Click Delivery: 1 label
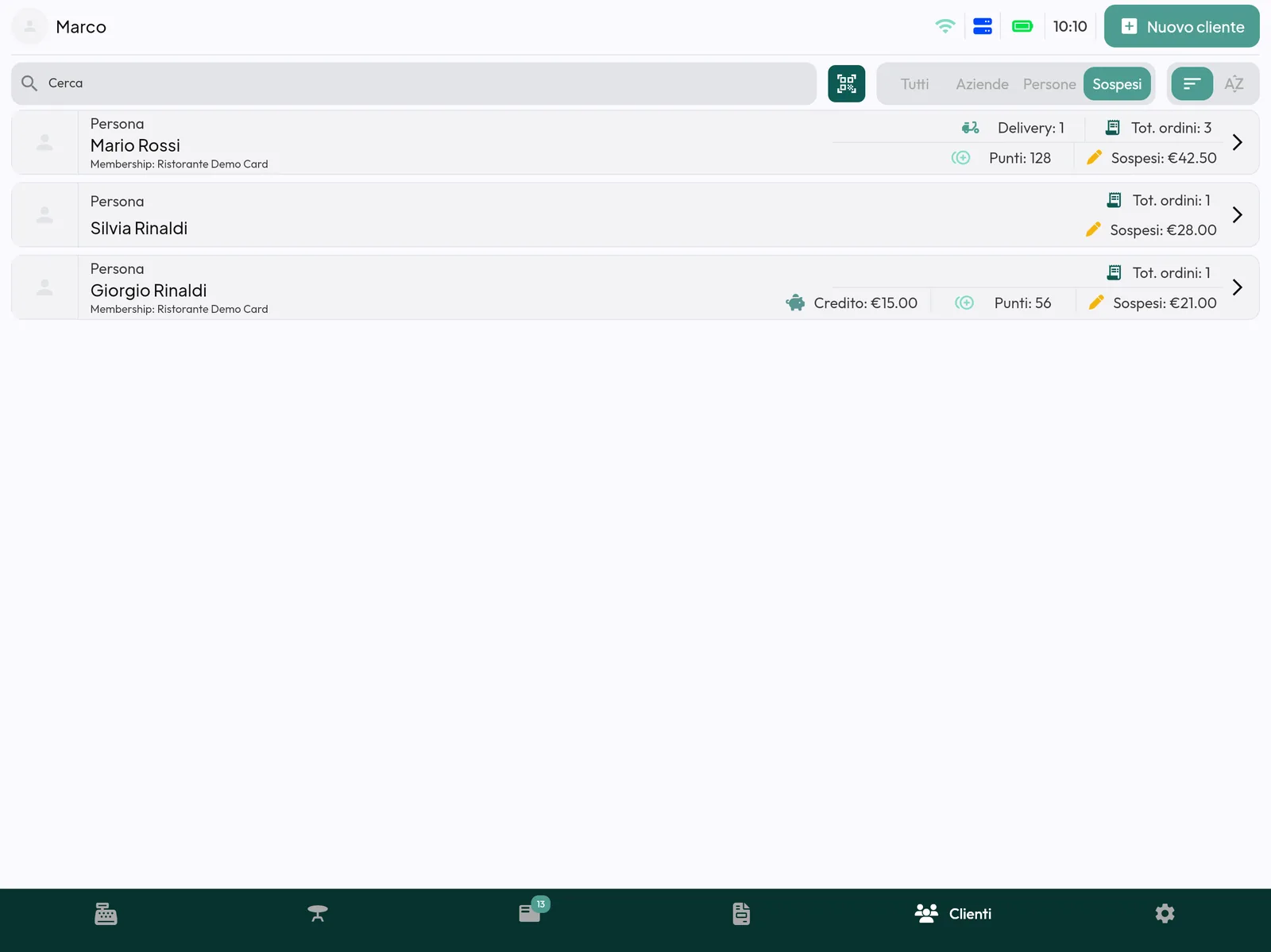This screenshot has height=952, width=1271. (1031, 128)
